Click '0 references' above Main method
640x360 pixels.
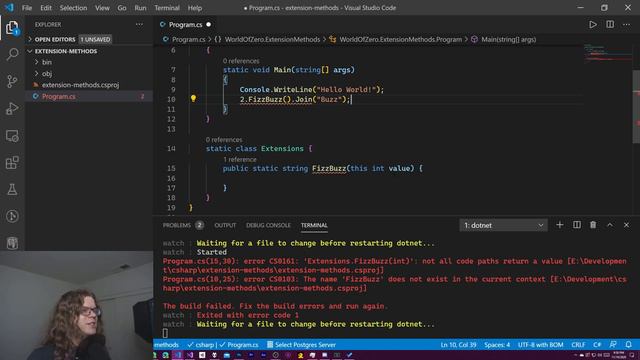tap(241, 61)
